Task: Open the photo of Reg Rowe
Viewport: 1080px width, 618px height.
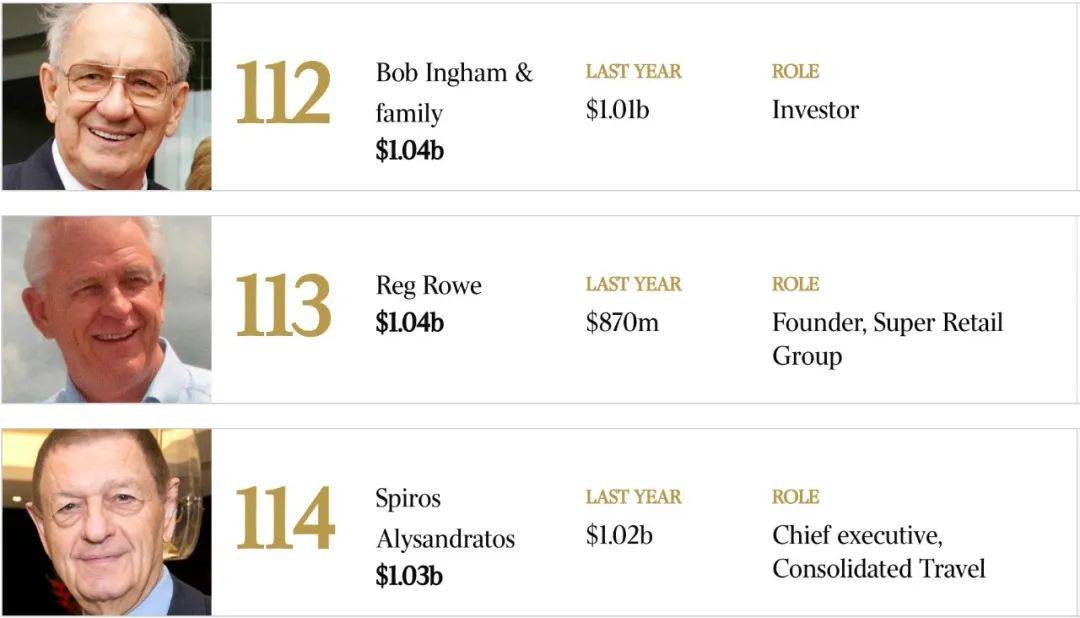Action: 107,309
